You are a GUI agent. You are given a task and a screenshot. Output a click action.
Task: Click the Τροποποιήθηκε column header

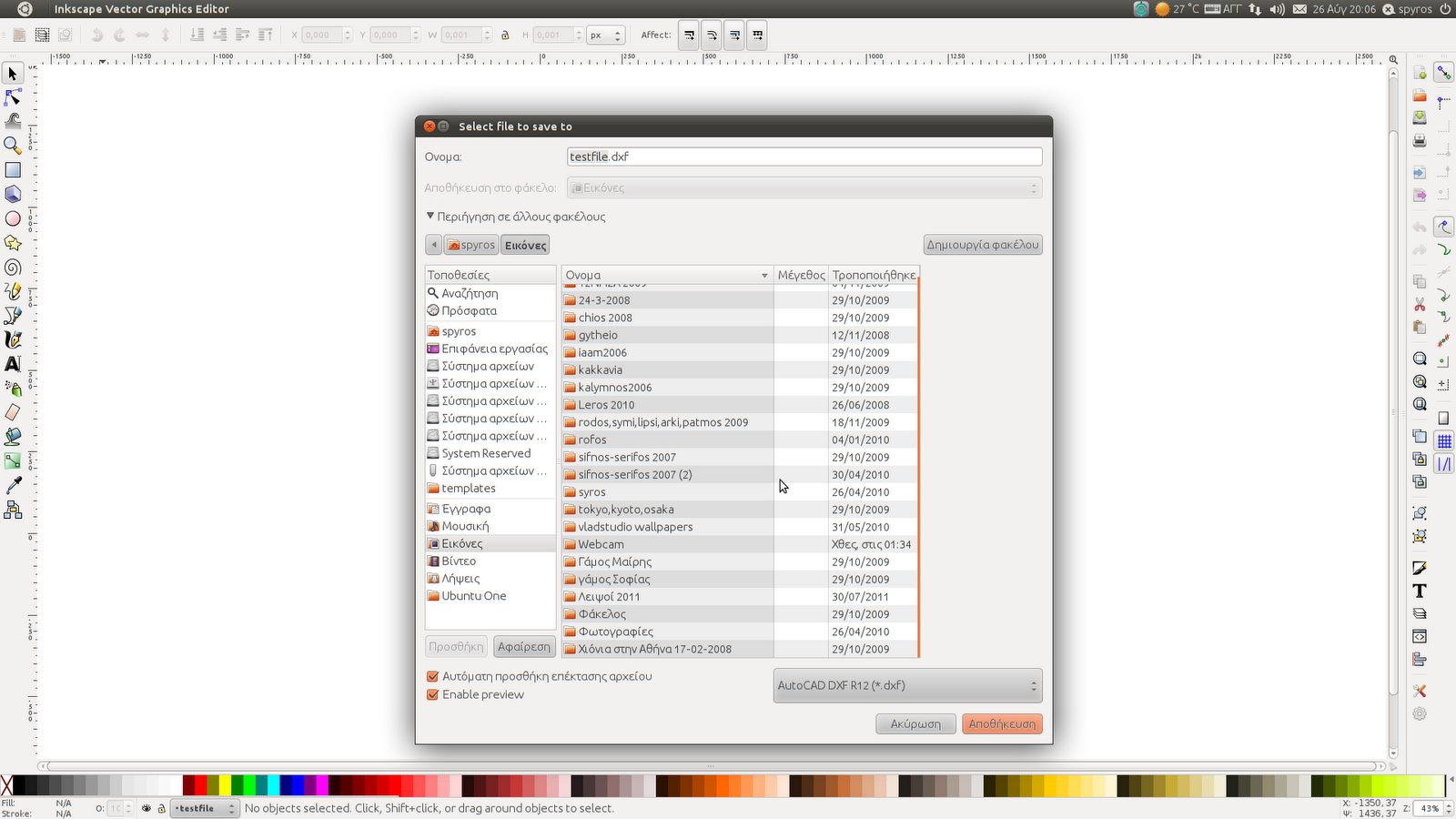click(874, 275)
